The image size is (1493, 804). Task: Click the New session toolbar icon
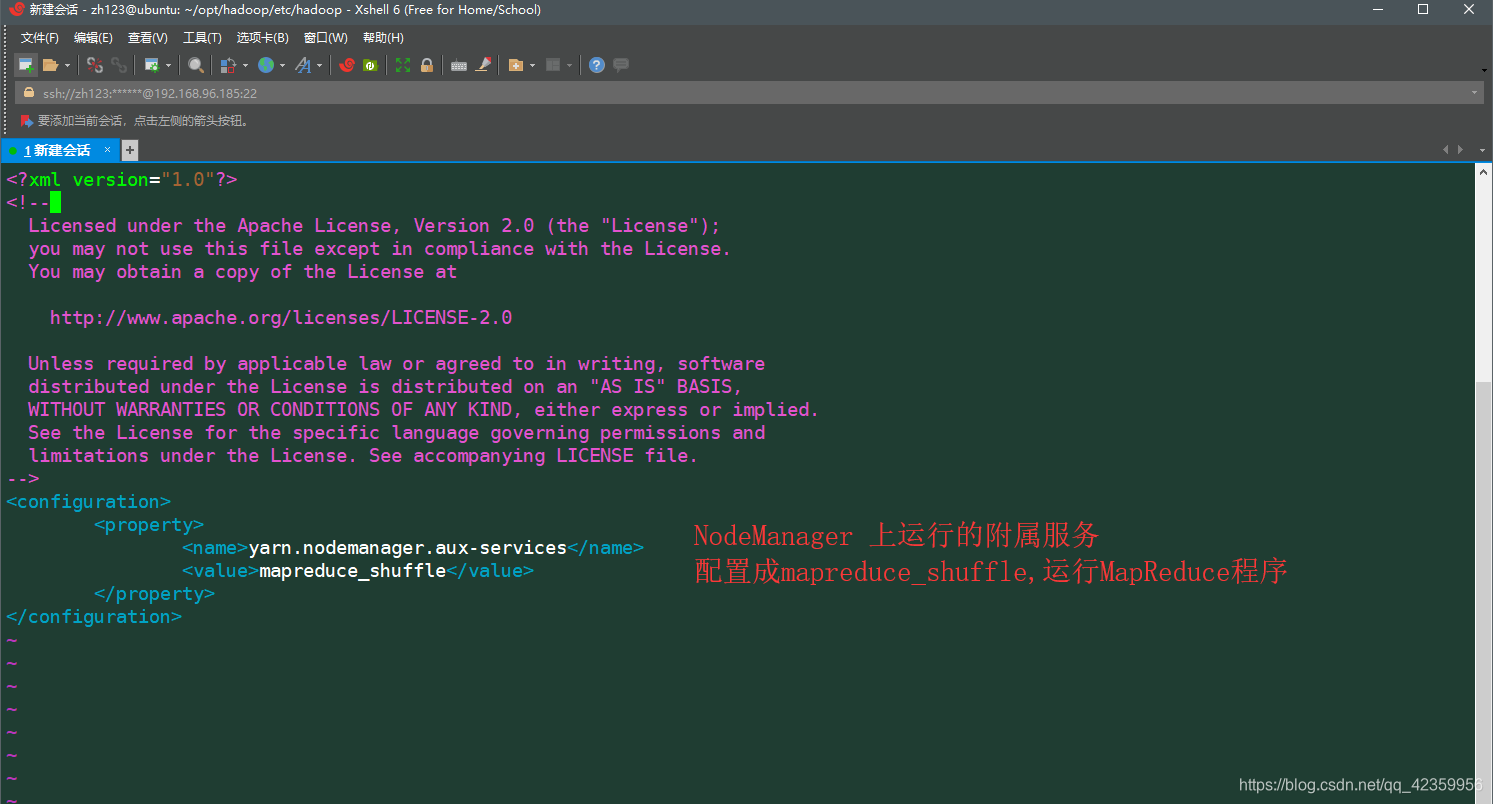[x=26, y=65]
